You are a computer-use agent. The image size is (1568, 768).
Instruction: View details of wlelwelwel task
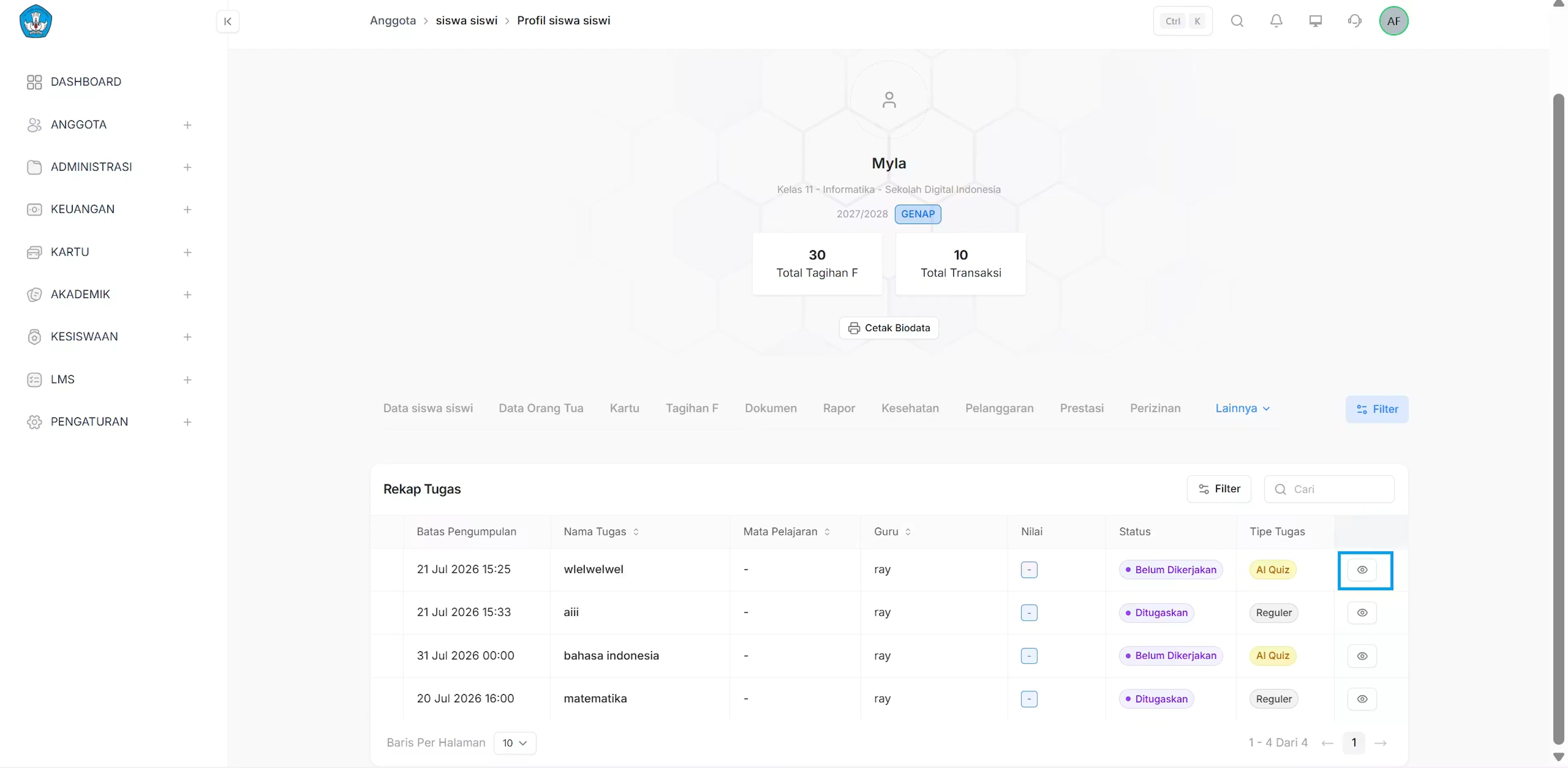(1362, 570)
